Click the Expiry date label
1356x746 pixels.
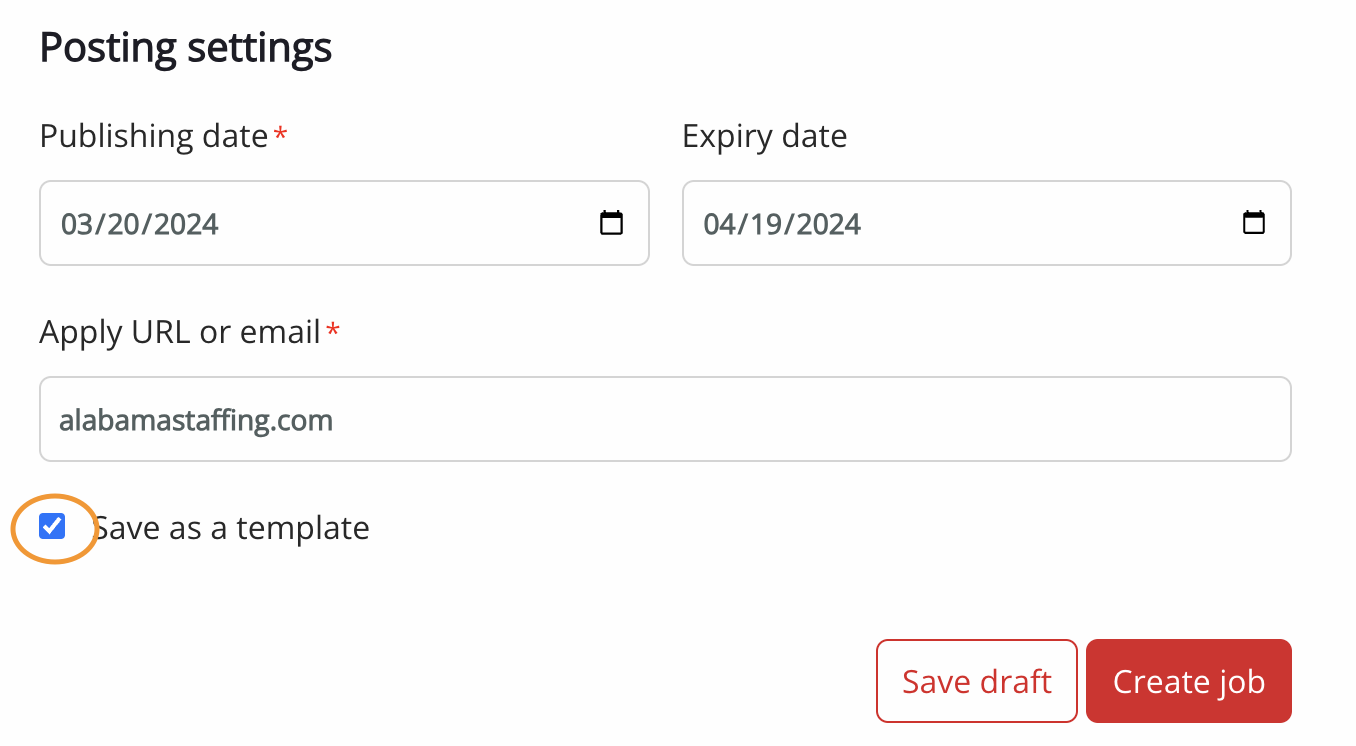pos(764,136)
